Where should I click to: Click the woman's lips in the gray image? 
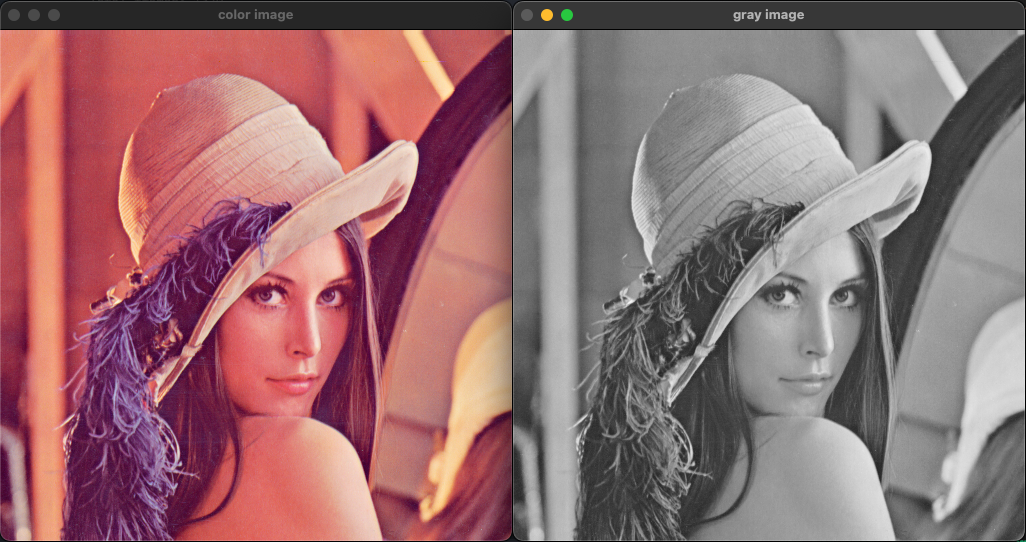point(806,383)
